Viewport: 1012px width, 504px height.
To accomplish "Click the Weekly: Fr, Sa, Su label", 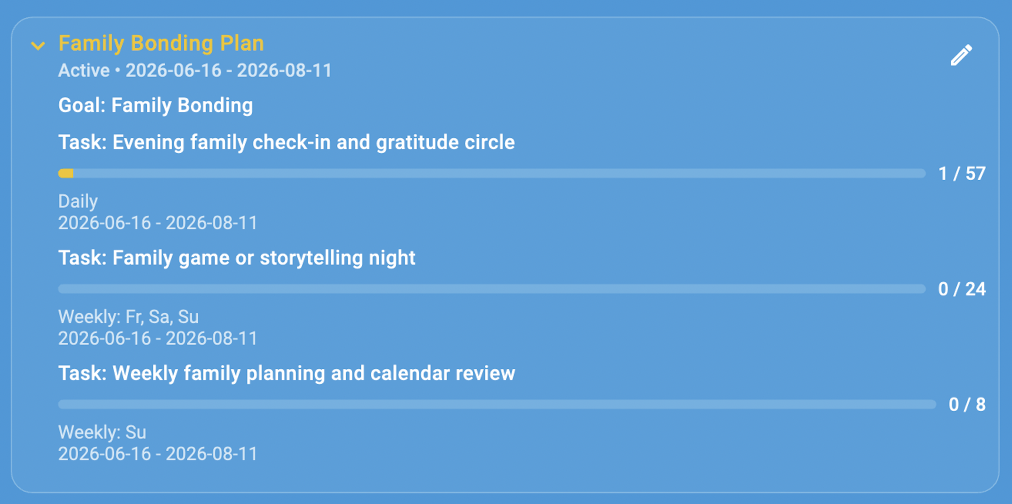I will point(128,317).
